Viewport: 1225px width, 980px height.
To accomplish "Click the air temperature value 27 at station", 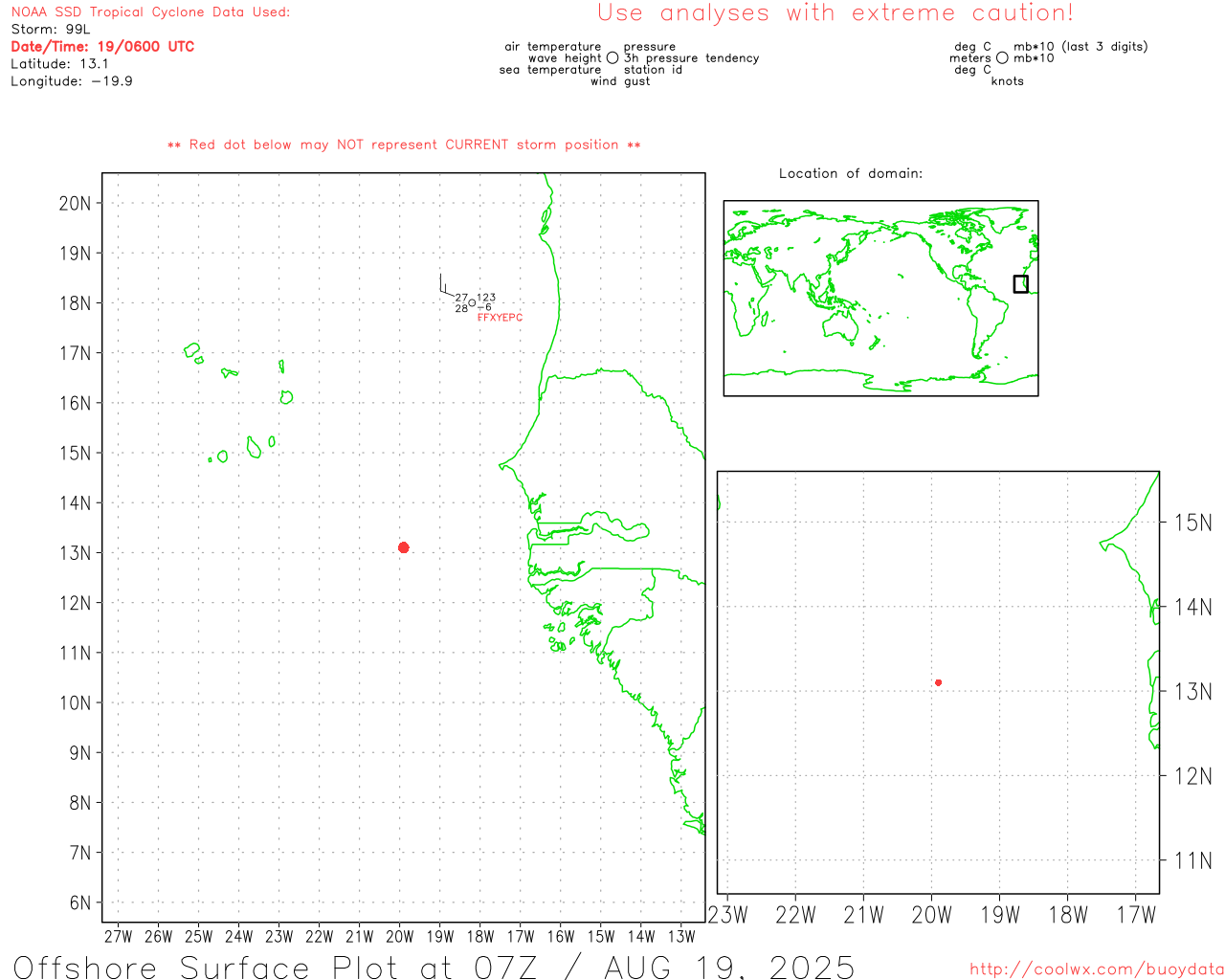I will pos(461,299).
